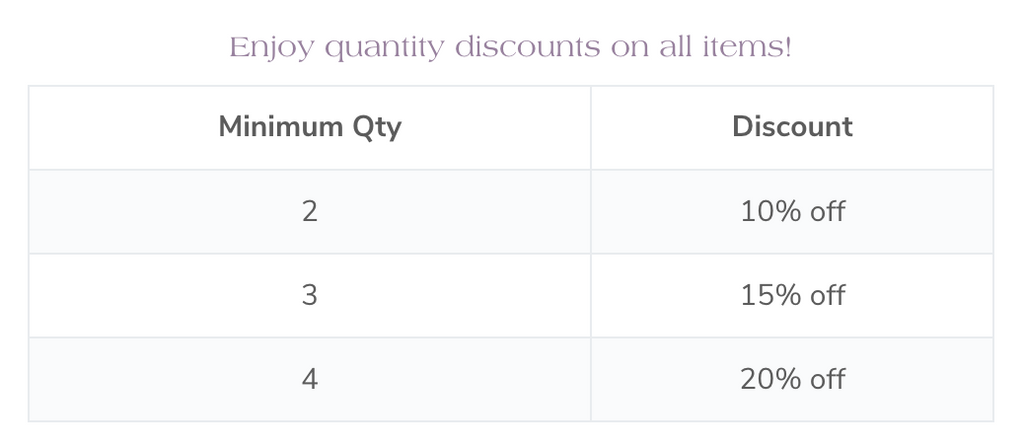Click the 'Enjoy quantity discounts' heading
The width and height of the screenshot is (1024, 448).
pos(511,48)
